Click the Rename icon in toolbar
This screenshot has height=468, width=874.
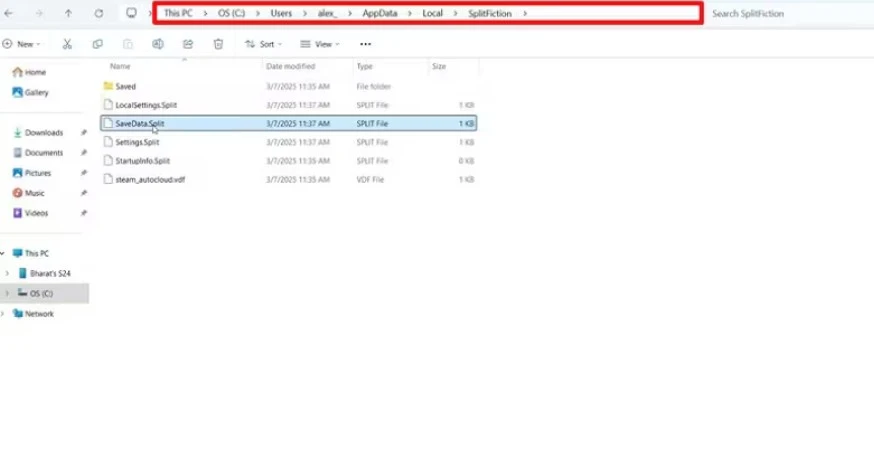[158, 44]
